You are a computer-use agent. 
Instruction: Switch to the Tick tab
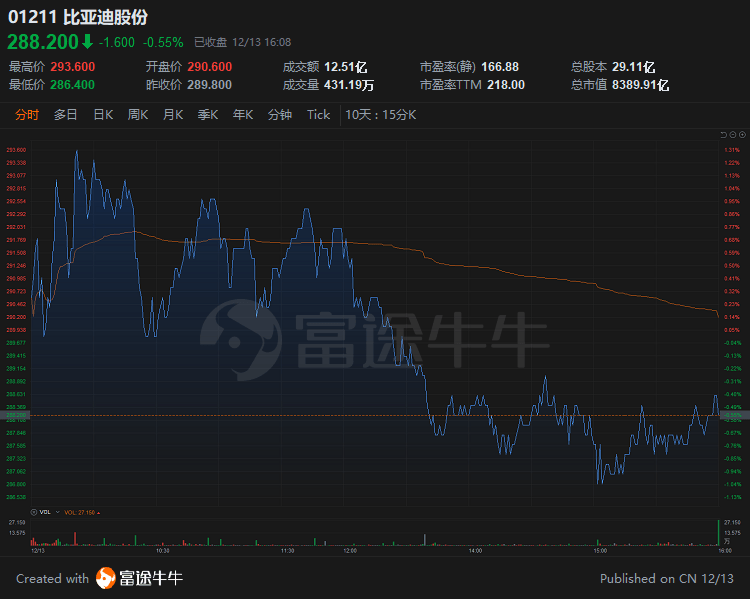pos(319,115)
